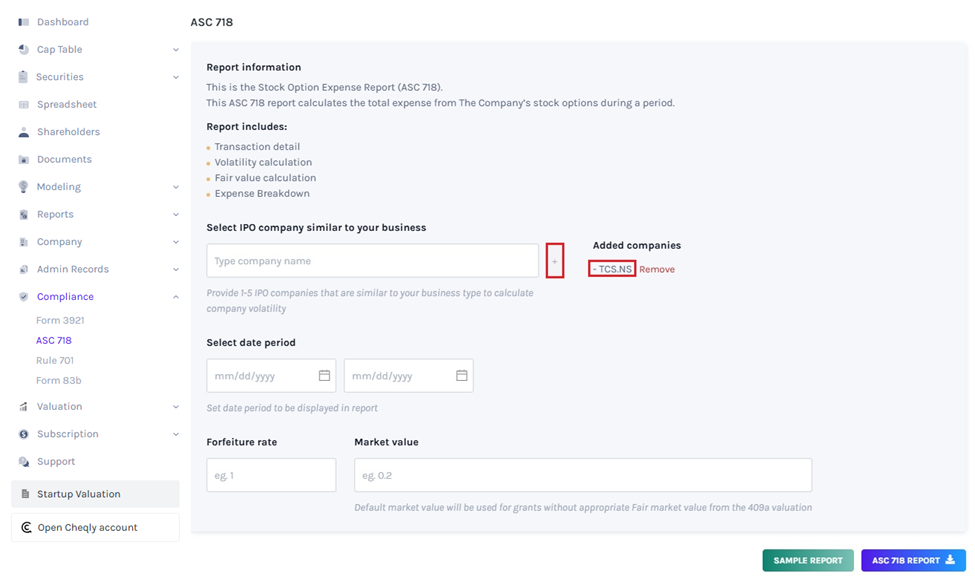Click the Shareholders person icon
The height and width of the screenshot is (579, 975).
(x=23, y=132)
